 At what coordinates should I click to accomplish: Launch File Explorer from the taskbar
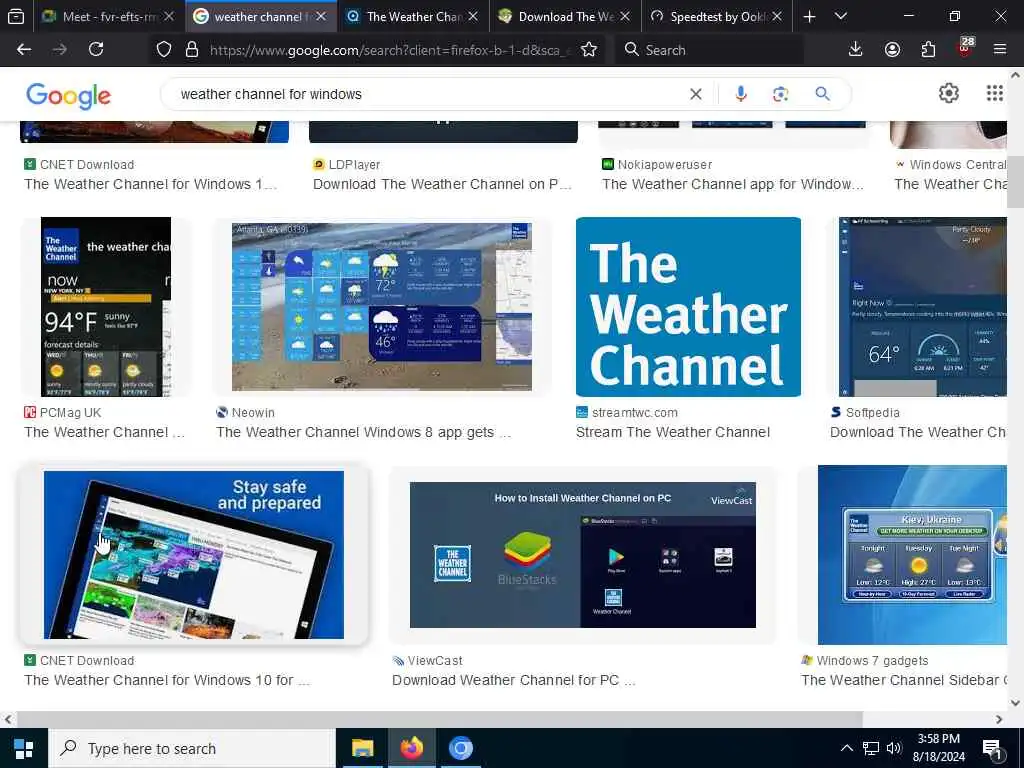(362, 748)
